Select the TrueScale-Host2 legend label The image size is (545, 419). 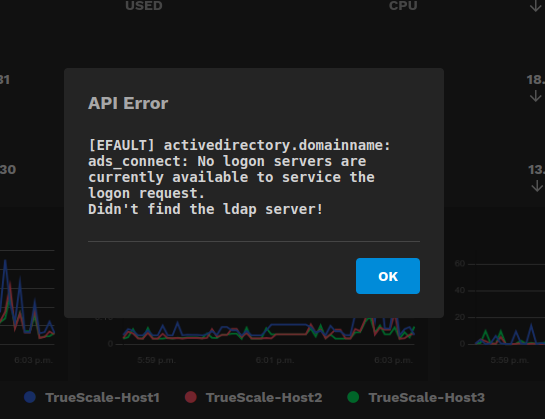(x=264, y=397)
